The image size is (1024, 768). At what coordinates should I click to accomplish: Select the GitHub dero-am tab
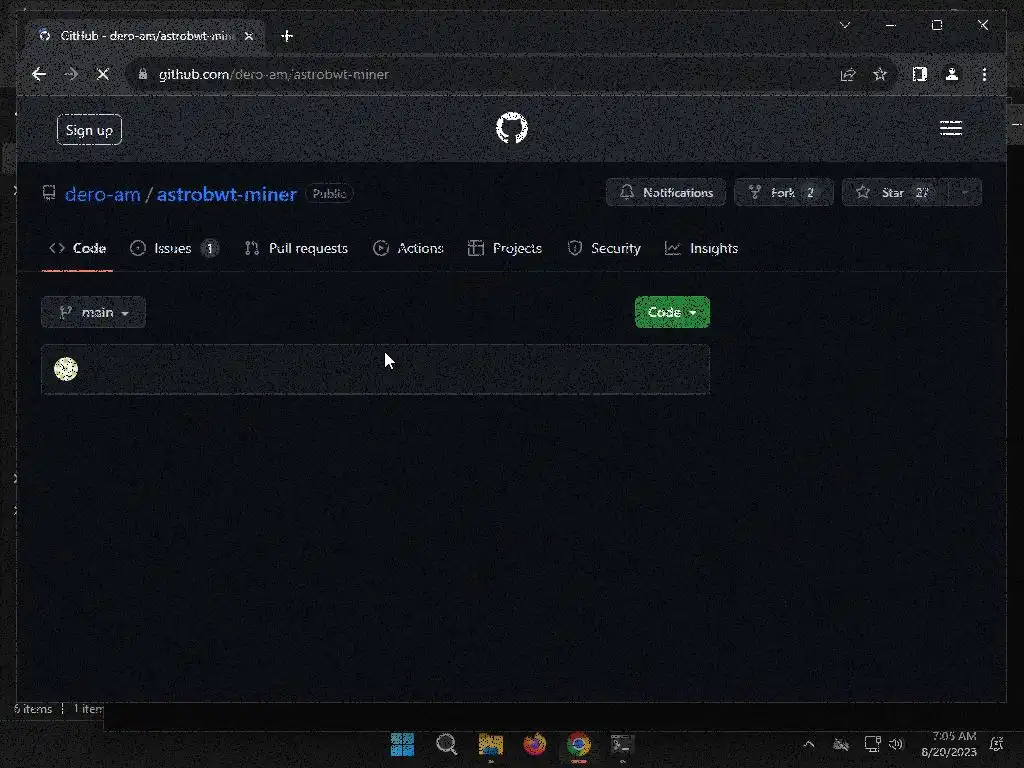point(146,36)
